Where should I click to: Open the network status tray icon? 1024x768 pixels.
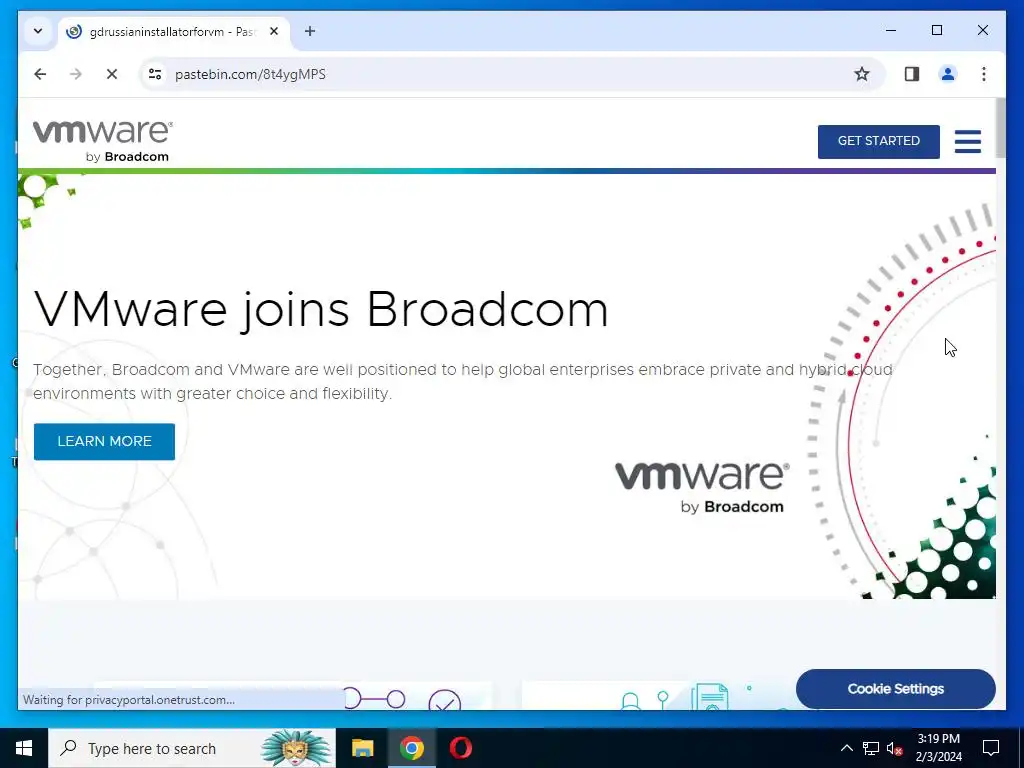pos(871,748)
